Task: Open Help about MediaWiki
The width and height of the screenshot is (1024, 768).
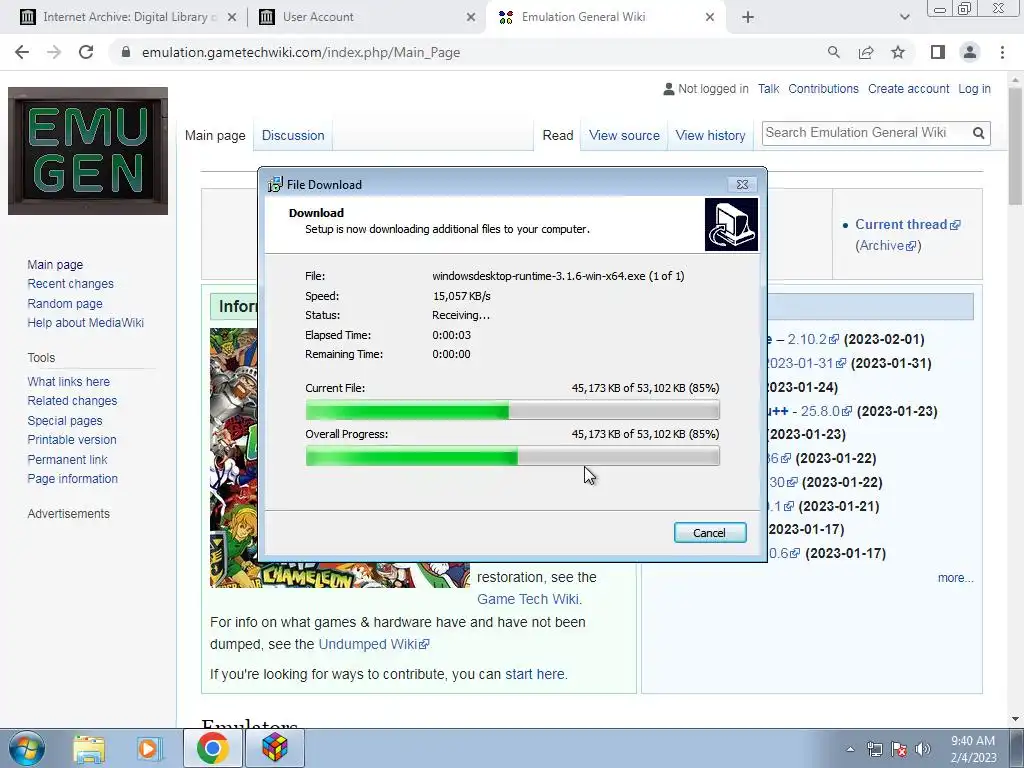Action: click(86, 323)
